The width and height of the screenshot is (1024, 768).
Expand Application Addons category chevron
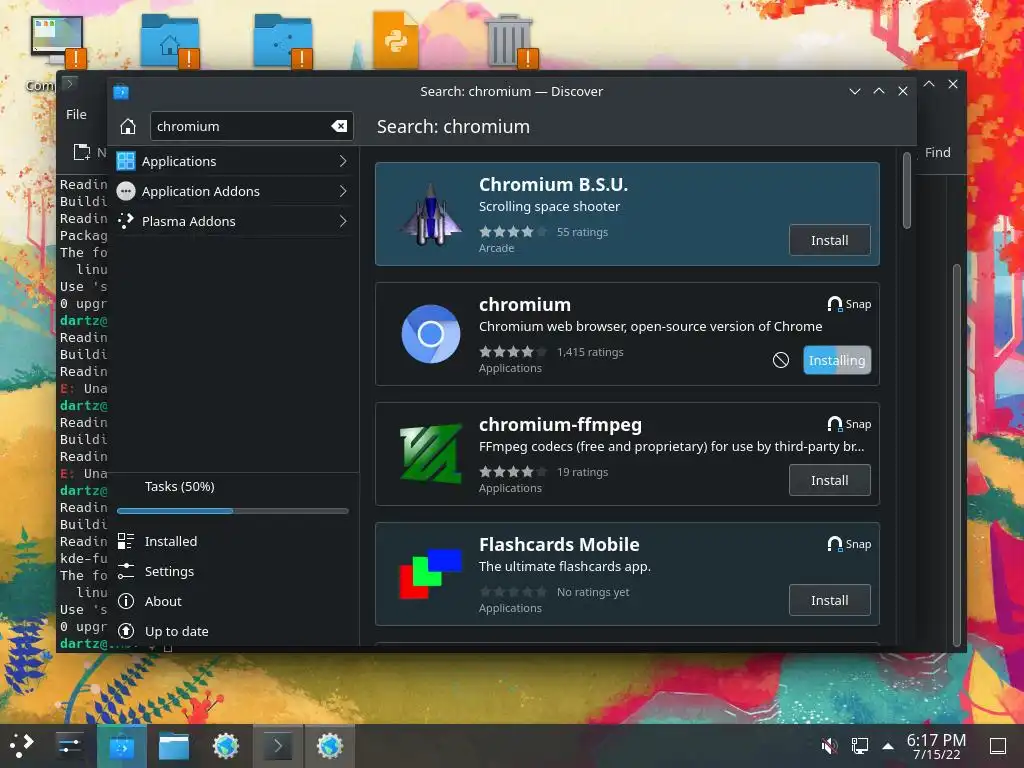343,191
